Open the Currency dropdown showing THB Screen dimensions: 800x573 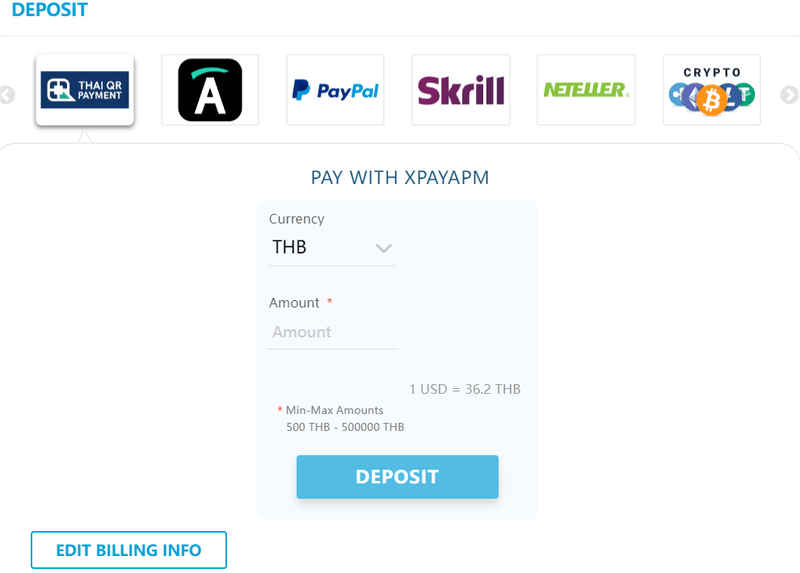click(332, 247)
